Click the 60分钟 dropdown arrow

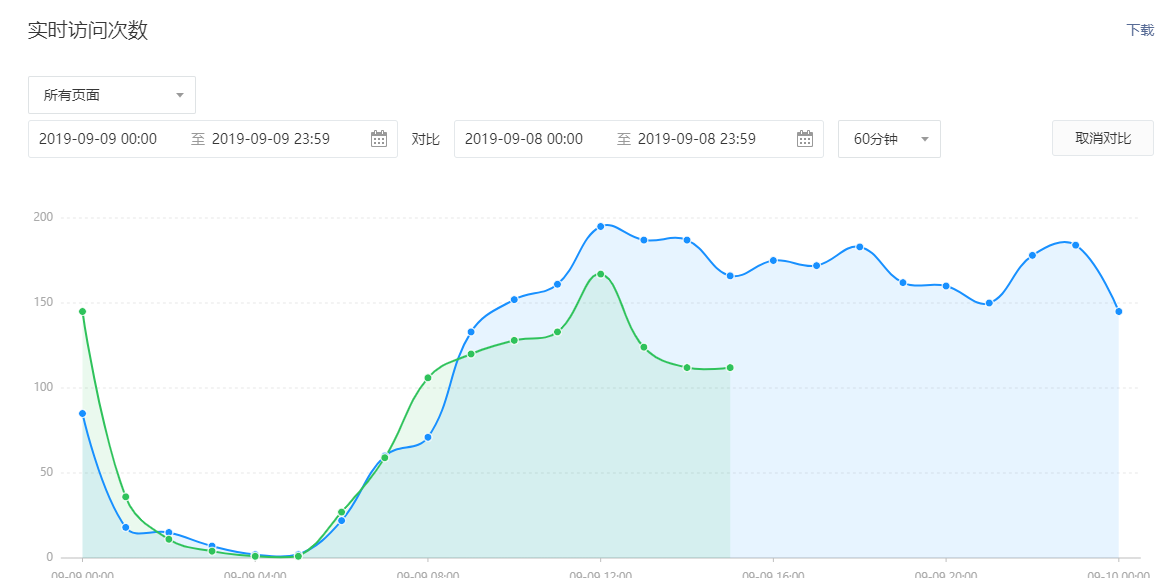tap(924, 139)
